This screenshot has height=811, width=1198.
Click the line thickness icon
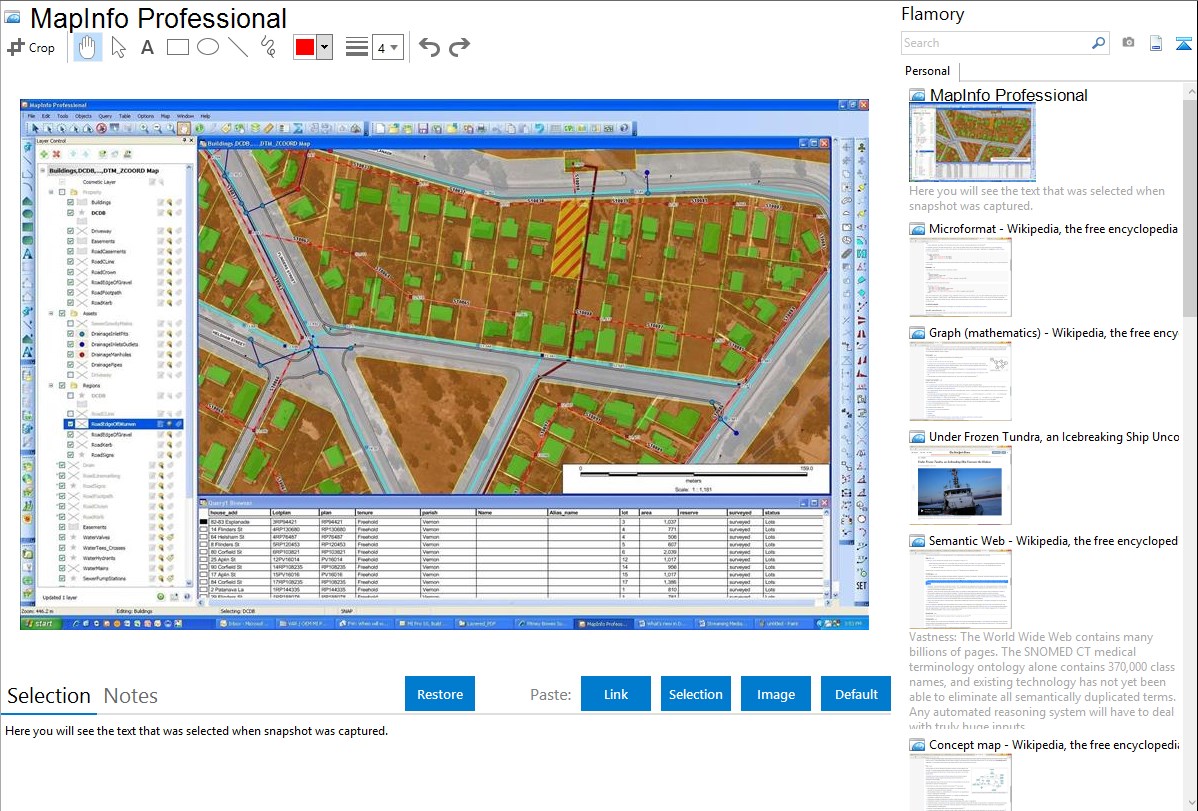pos(357,47)
